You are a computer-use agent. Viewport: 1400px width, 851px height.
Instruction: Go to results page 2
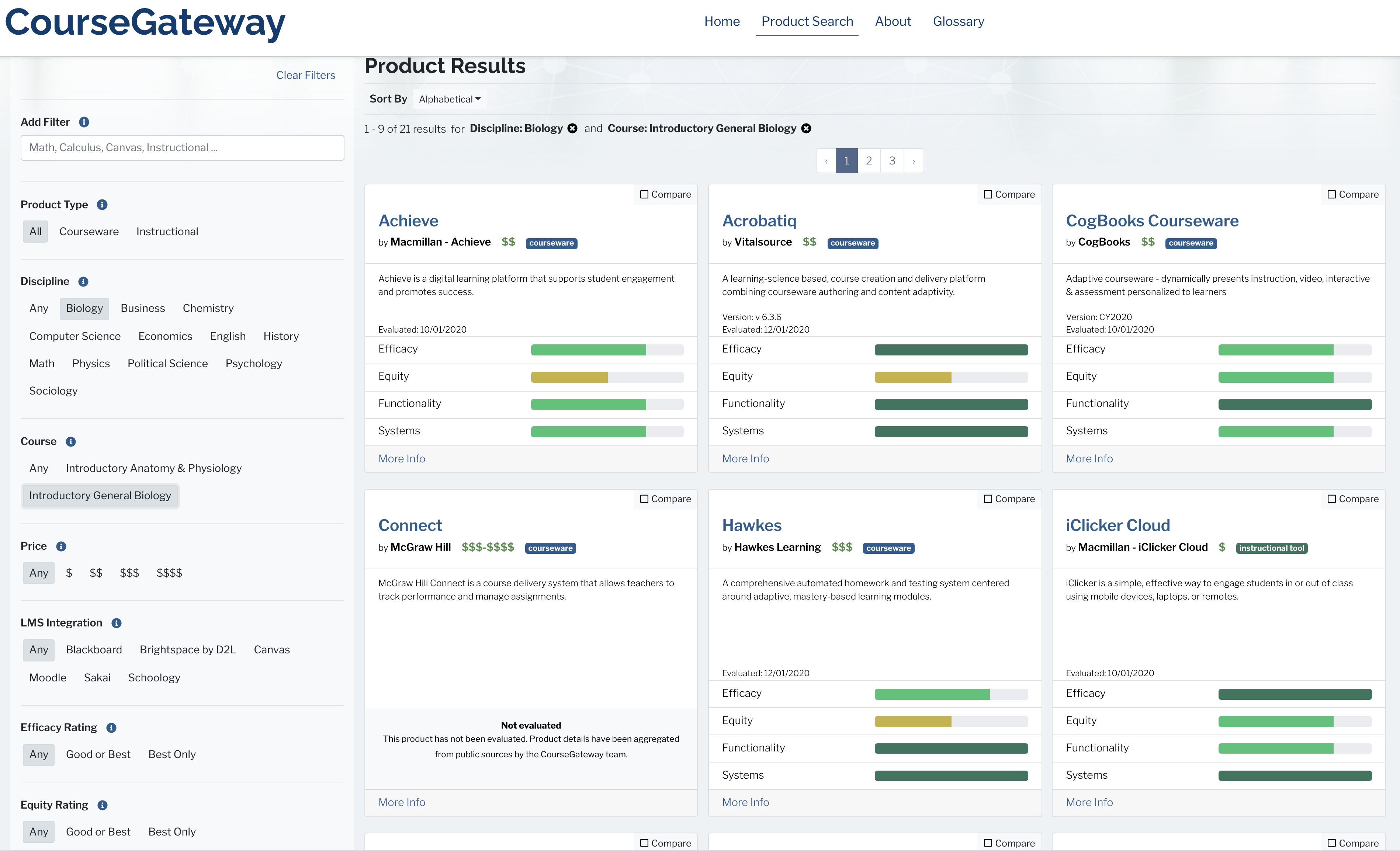(x=869, y=161)
